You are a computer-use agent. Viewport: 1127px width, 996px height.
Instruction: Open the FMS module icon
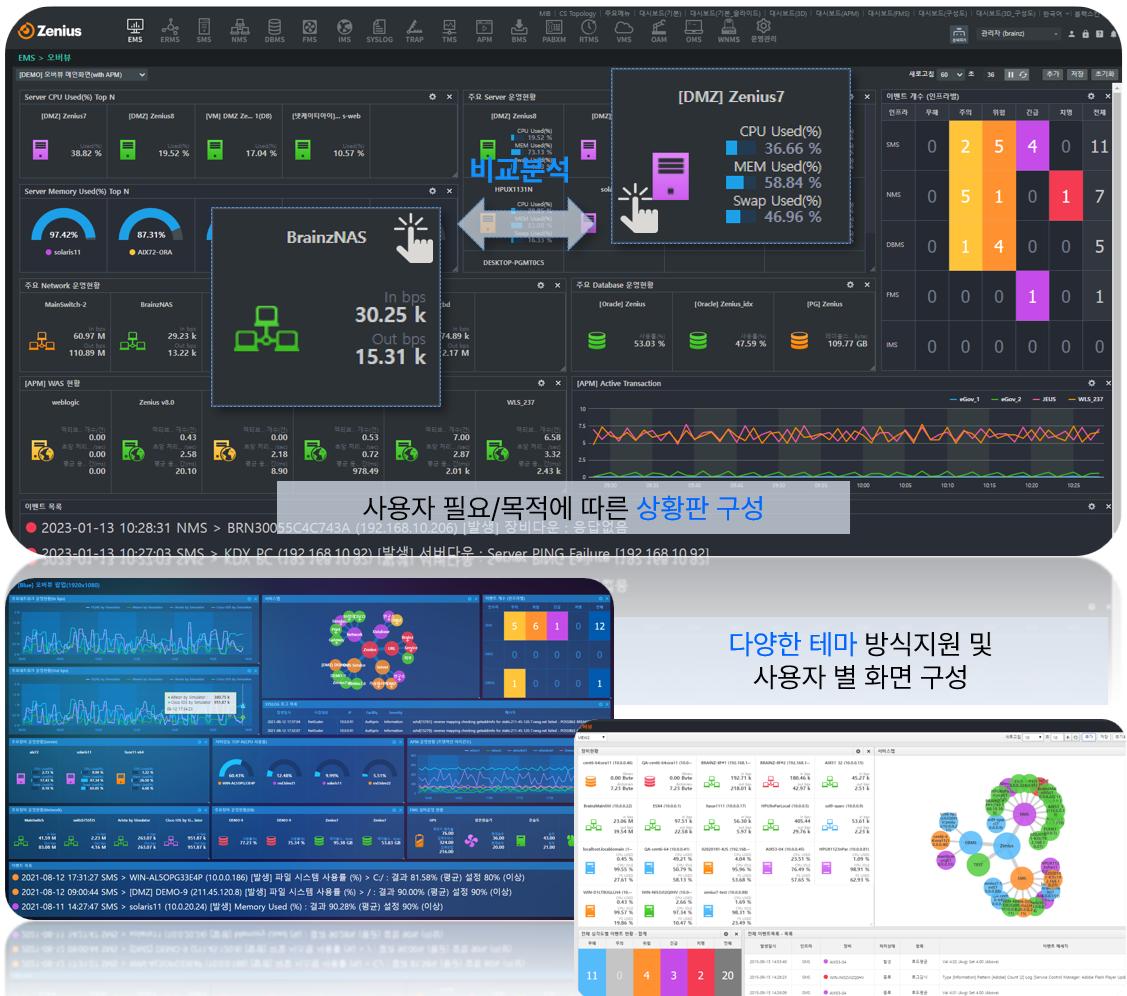[310, 31]
